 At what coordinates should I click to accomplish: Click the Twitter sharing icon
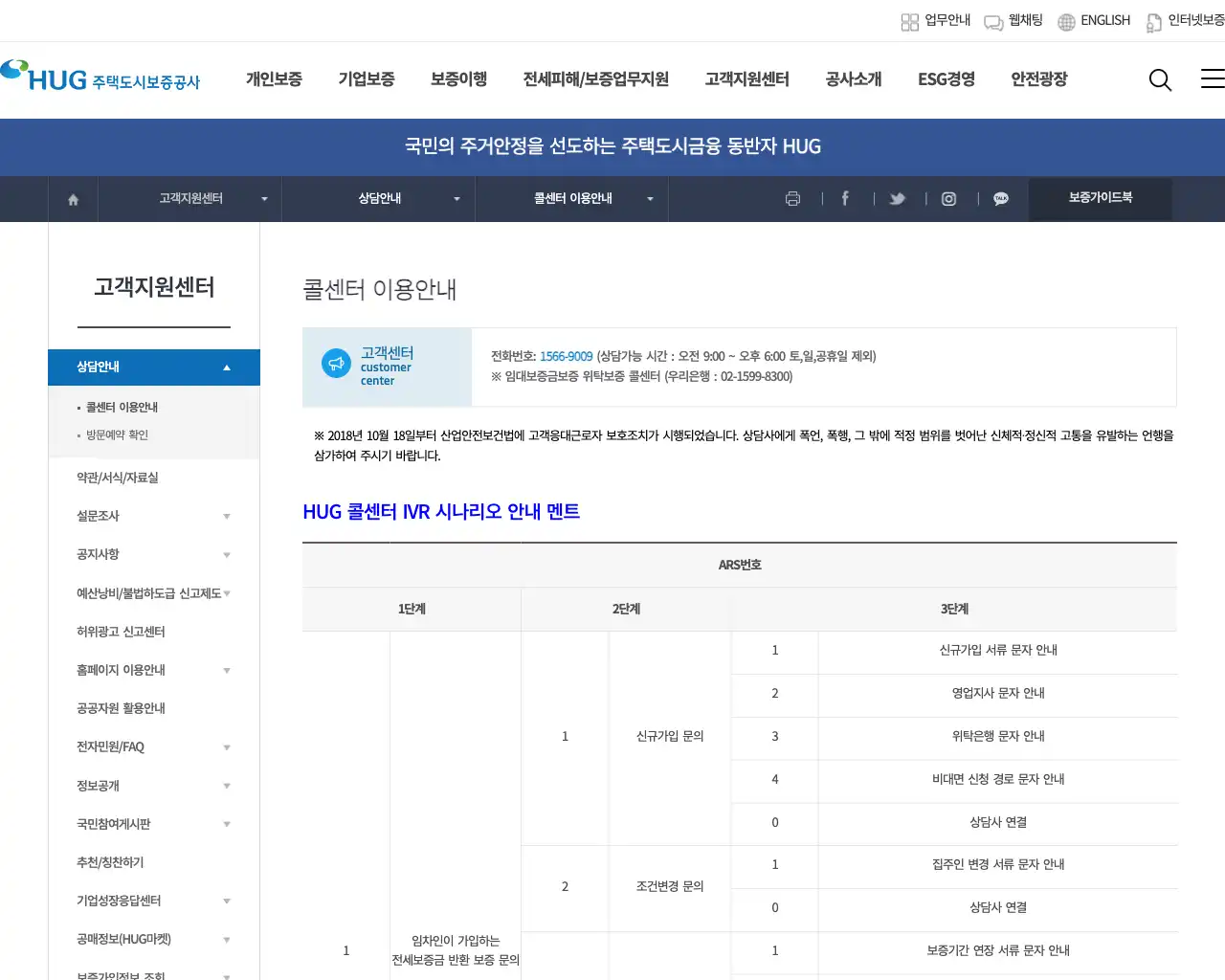(x=897, y=198)
